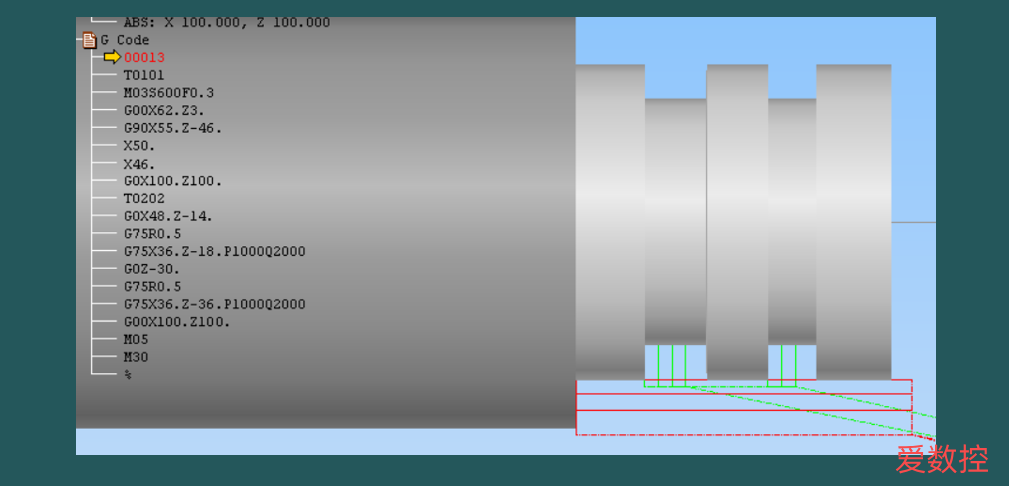
Task: Click the G Code document icon
Action: pyautogui.click(x=89, y=40)
